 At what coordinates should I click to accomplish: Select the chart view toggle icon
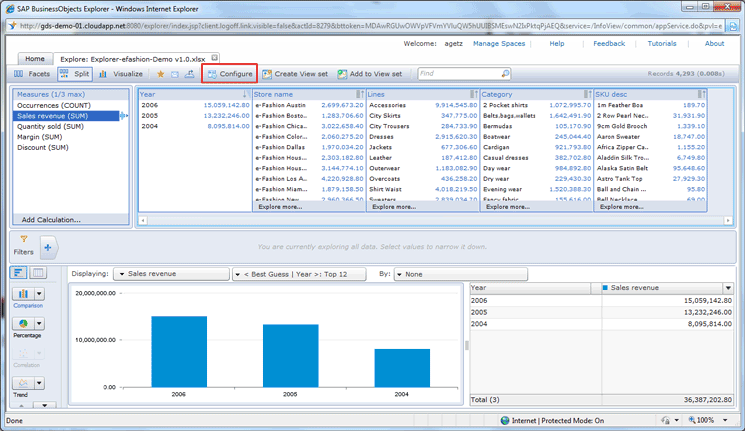19,272
